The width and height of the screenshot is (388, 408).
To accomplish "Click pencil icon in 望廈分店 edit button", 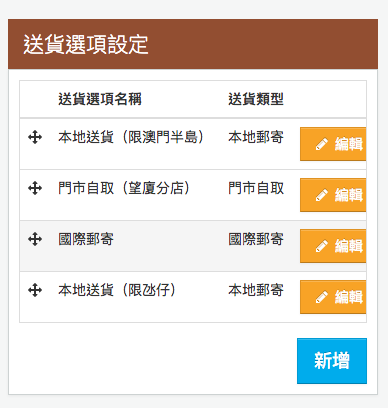I will [322, 195].
